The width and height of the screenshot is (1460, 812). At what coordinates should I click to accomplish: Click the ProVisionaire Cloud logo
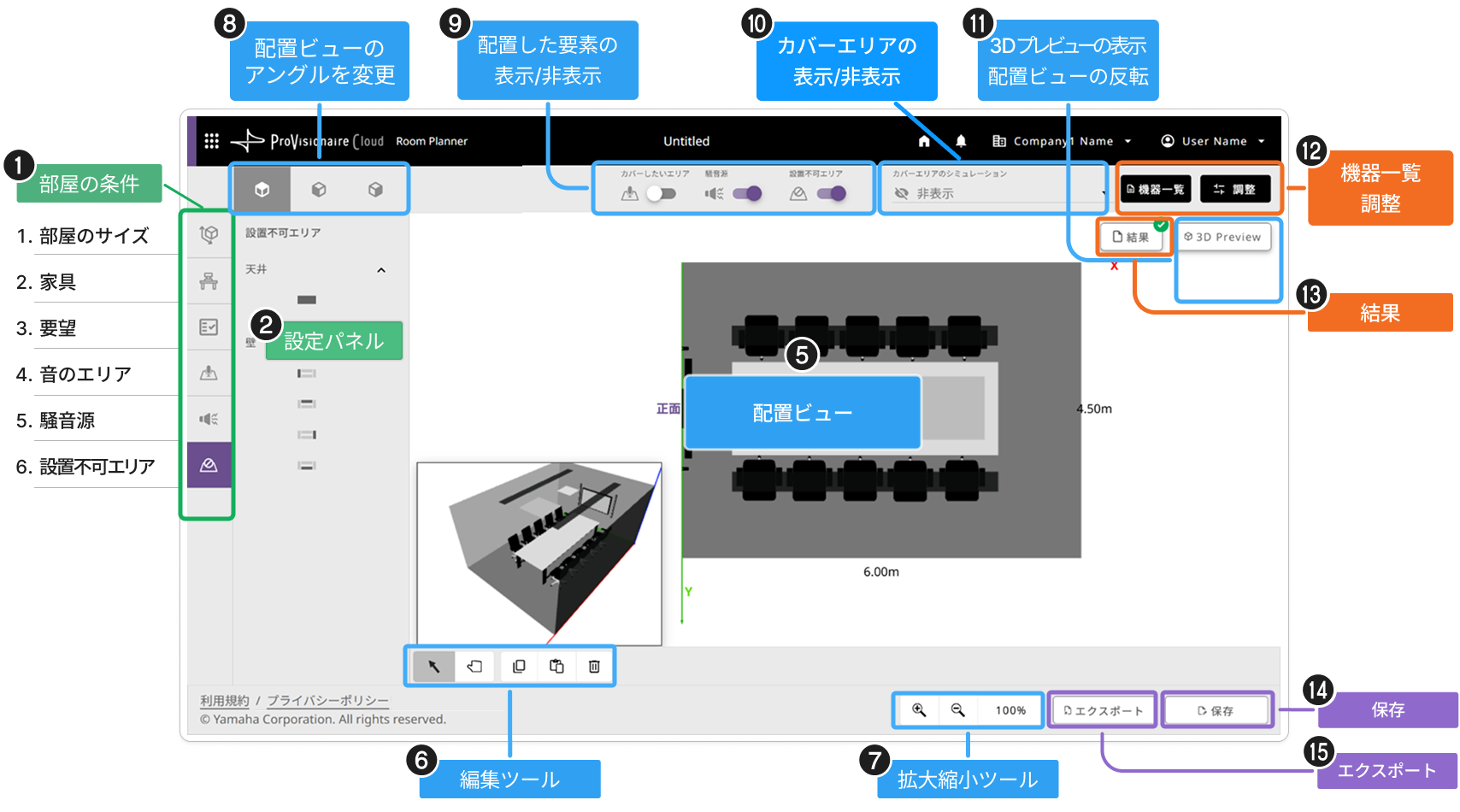(308, 141)
